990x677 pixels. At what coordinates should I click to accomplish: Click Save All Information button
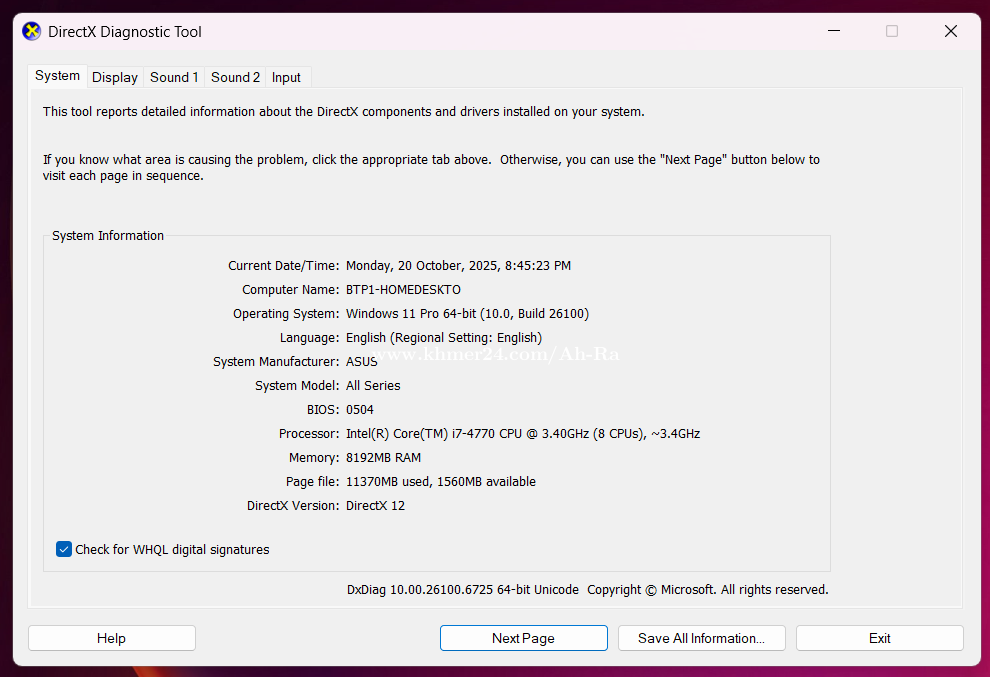701,638
